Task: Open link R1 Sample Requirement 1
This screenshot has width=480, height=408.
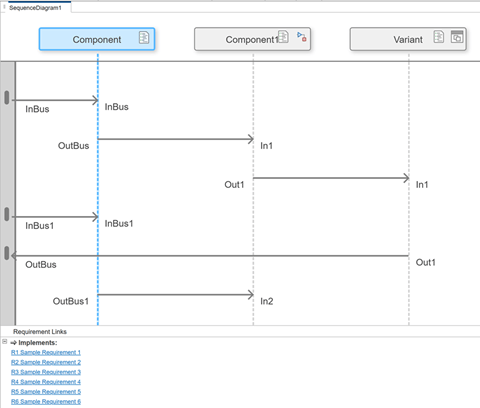Action: point(46,352)
